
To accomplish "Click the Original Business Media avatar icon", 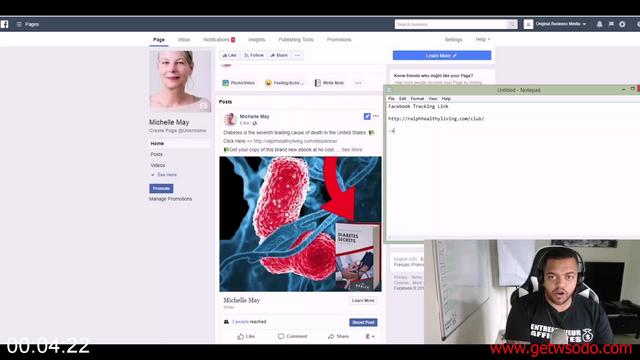I will pos(528,24).
